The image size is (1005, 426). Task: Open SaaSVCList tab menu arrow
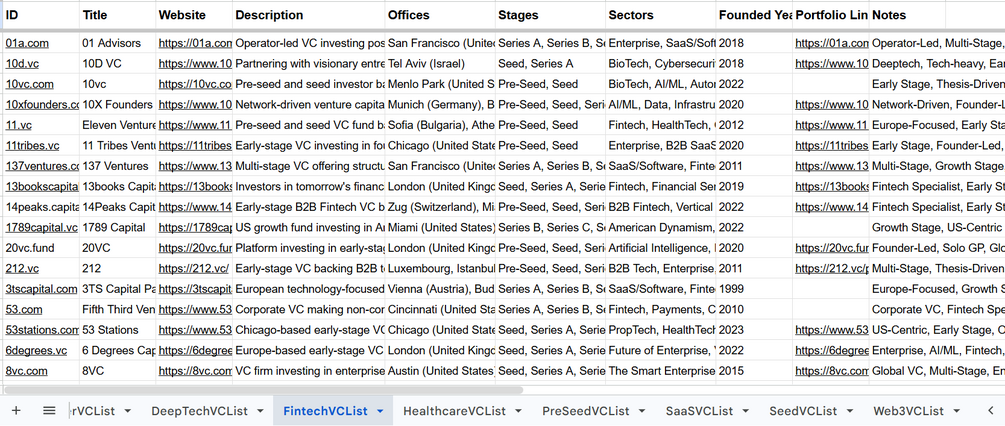click(x=745, y=411)
